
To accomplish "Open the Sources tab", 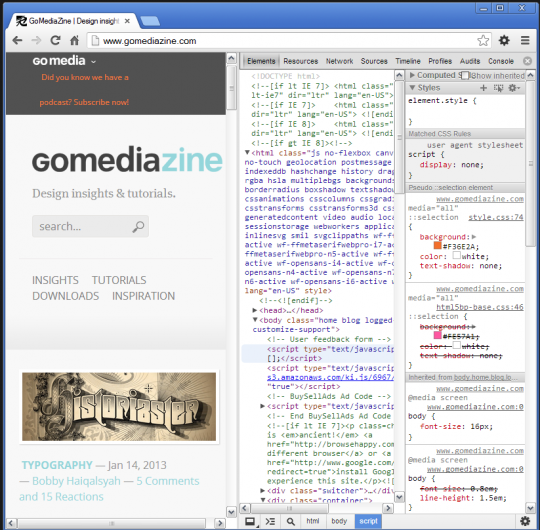I will click(374, 61).
